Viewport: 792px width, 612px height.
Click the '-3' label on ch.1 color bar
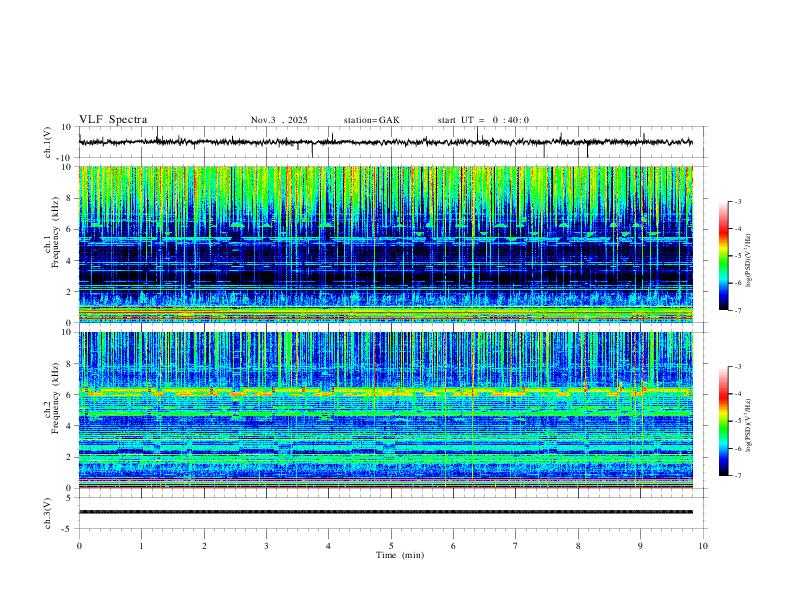737,201
